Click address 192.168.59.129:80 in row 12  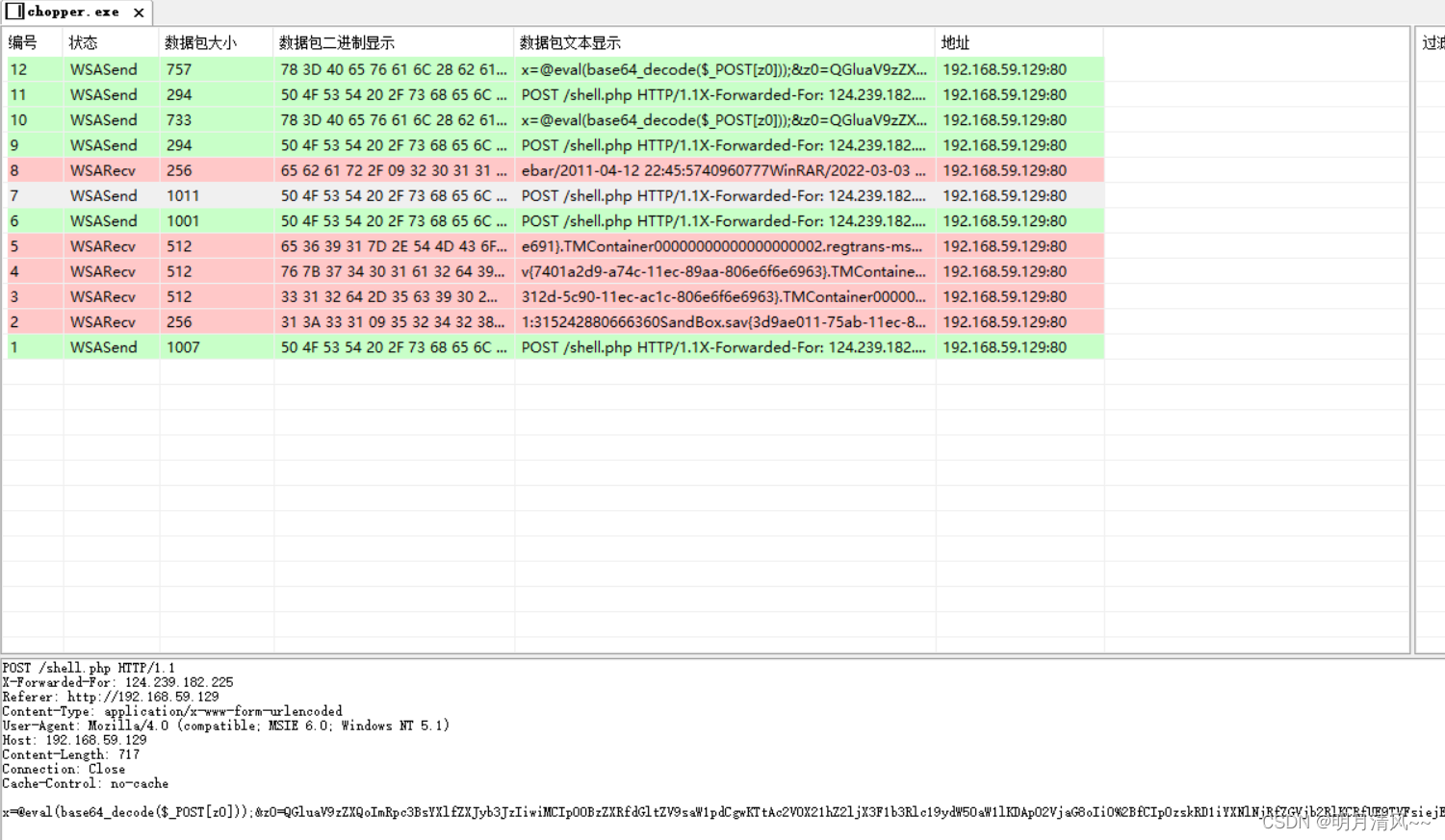(1004, 69)
